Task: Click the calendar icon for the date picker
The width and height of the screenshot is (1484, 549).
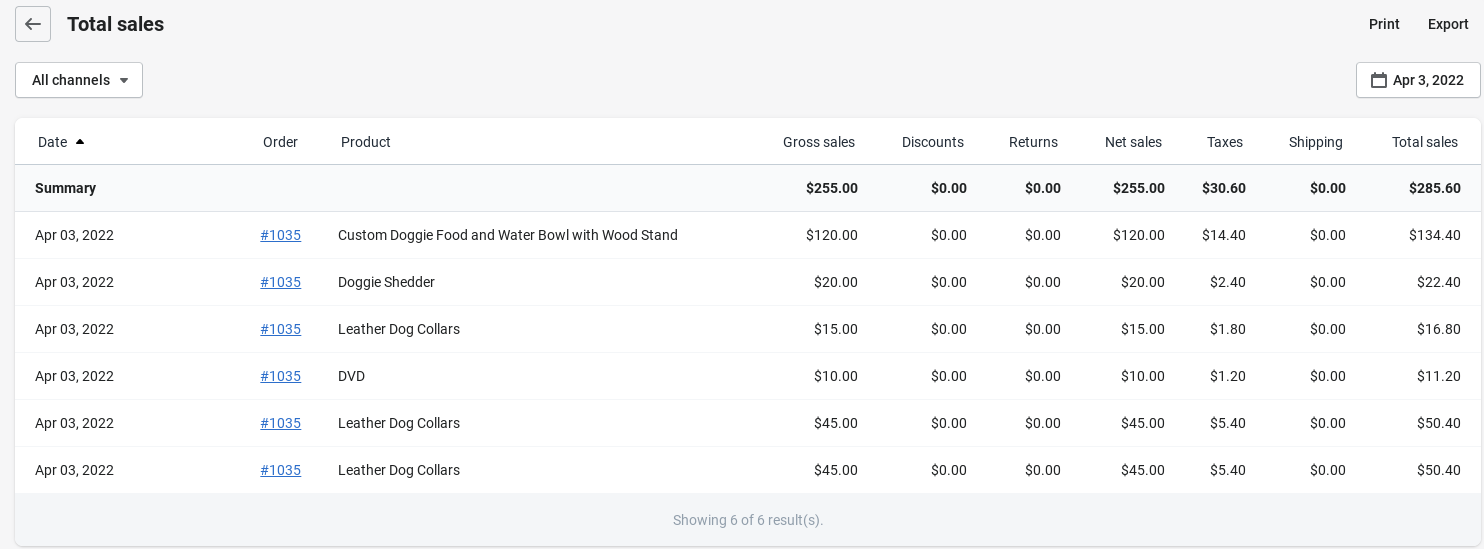Action: pyautogui.click(x=1378, y=80)
